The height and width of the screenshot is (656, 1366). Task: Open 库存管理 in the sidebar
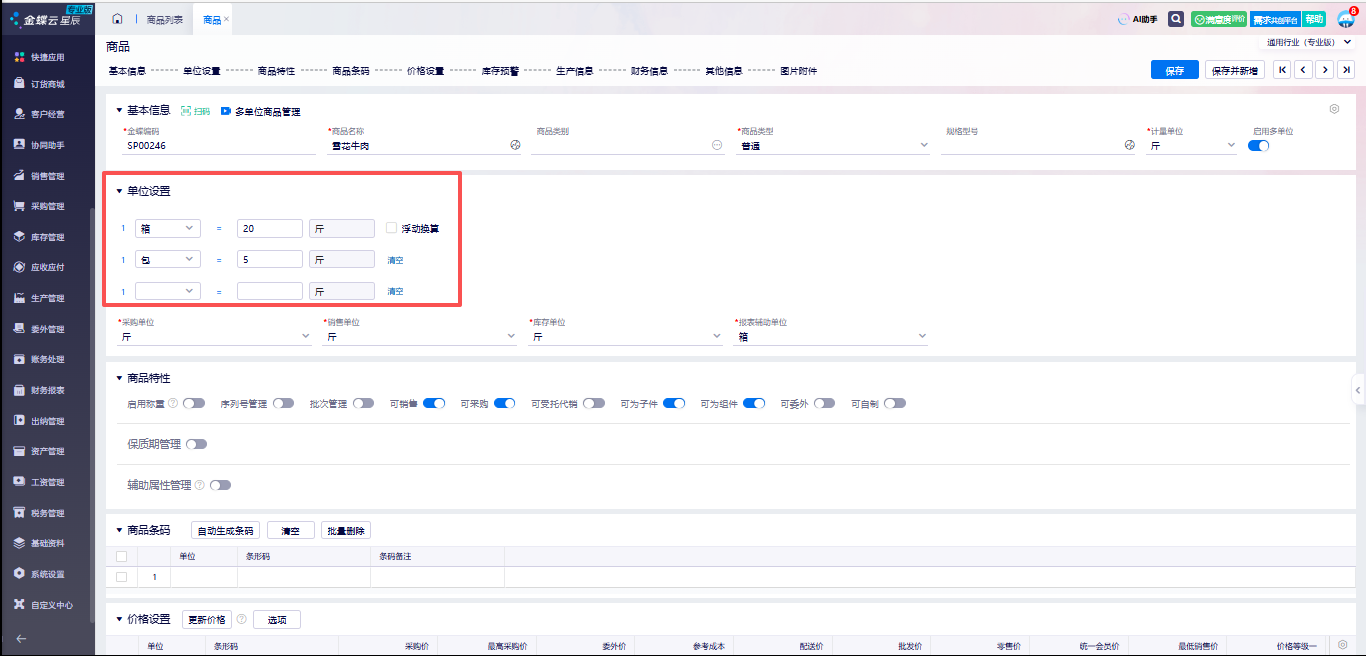tap(47, 237)
